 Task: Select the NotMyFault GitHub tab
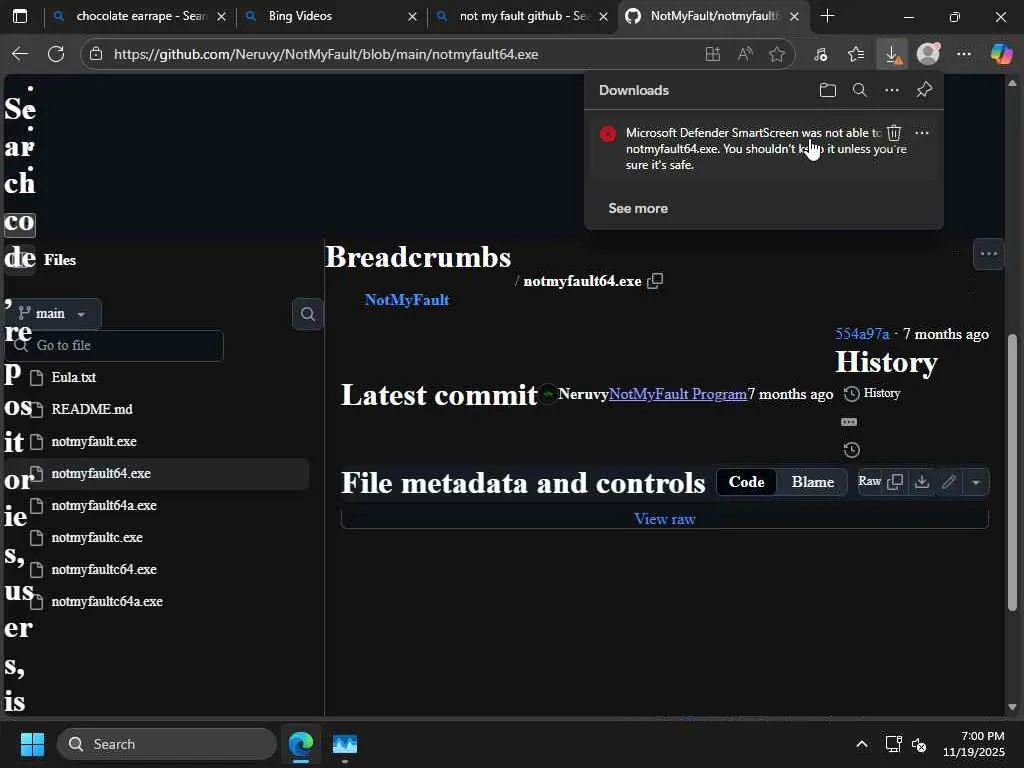712,16
